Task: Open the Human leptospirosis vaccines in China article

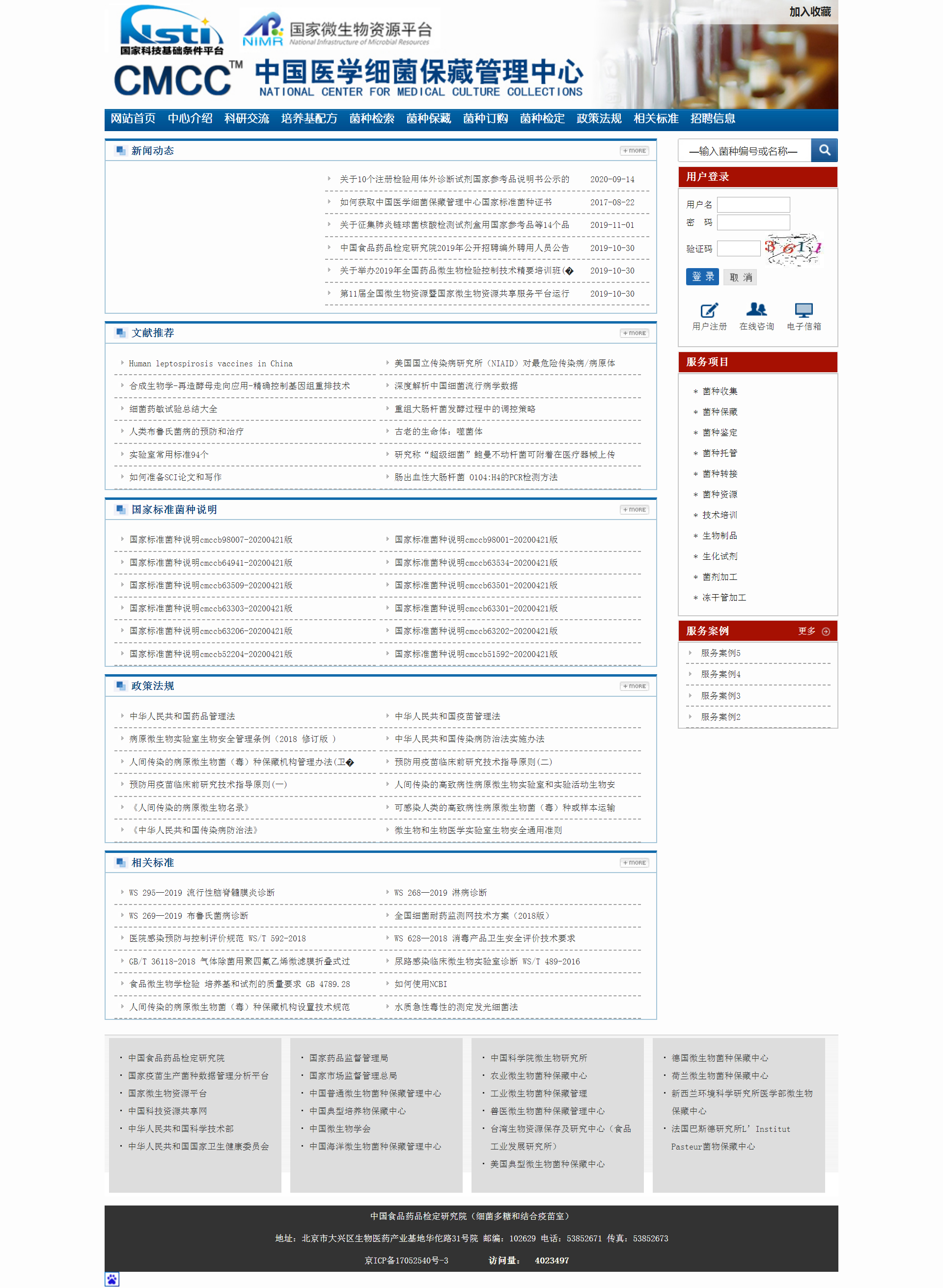Action: coord(211,363)
